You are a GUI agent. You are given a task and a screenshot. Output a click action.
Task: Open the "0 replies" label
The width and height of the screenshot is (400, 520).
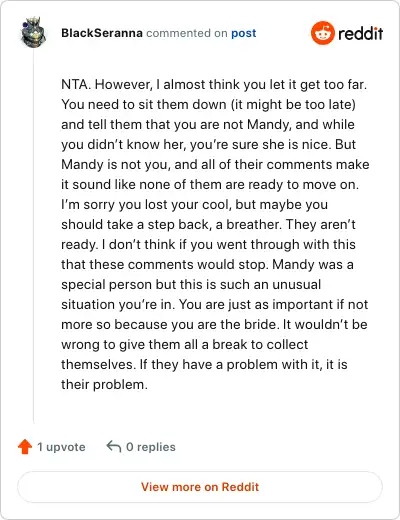[151, 447]
